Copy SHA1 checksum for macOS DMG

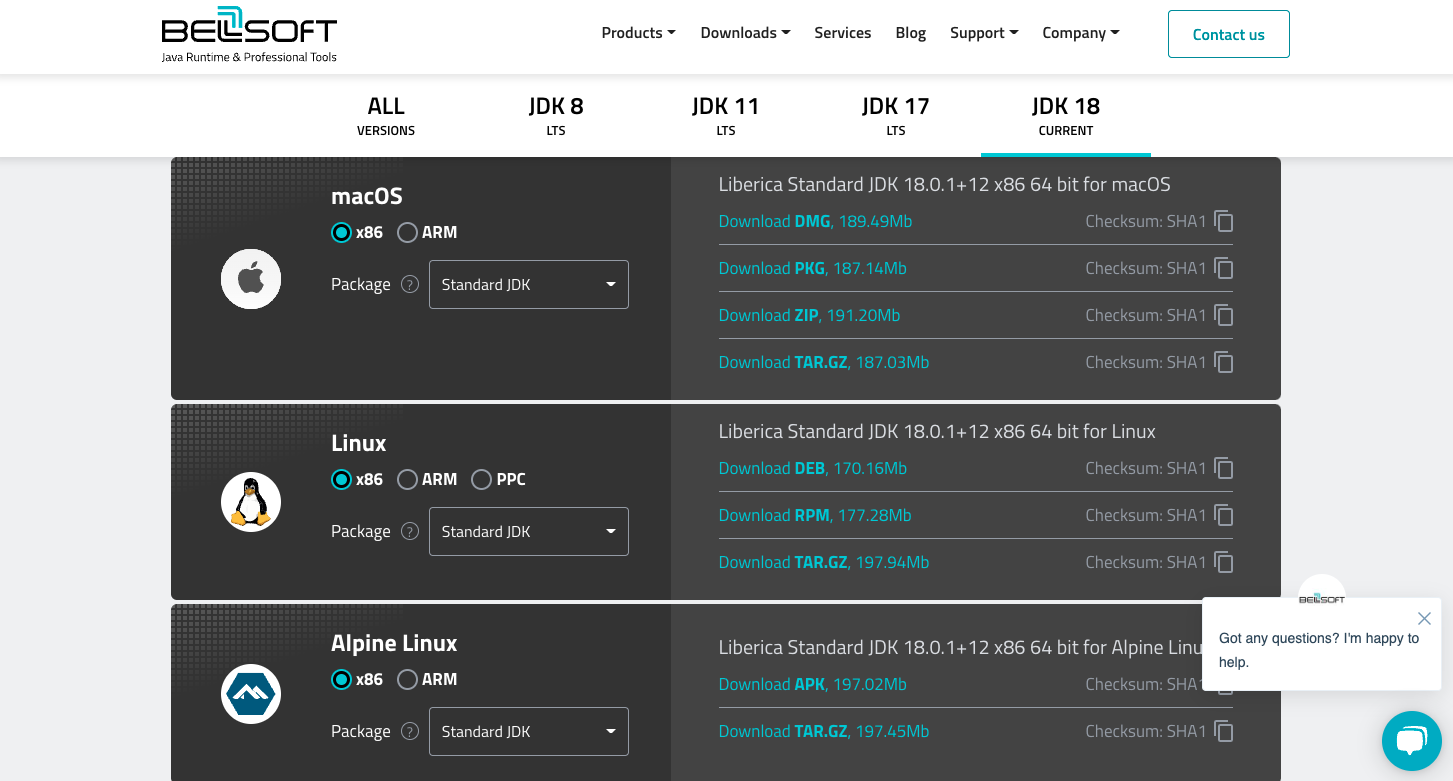click(1224, 221)
